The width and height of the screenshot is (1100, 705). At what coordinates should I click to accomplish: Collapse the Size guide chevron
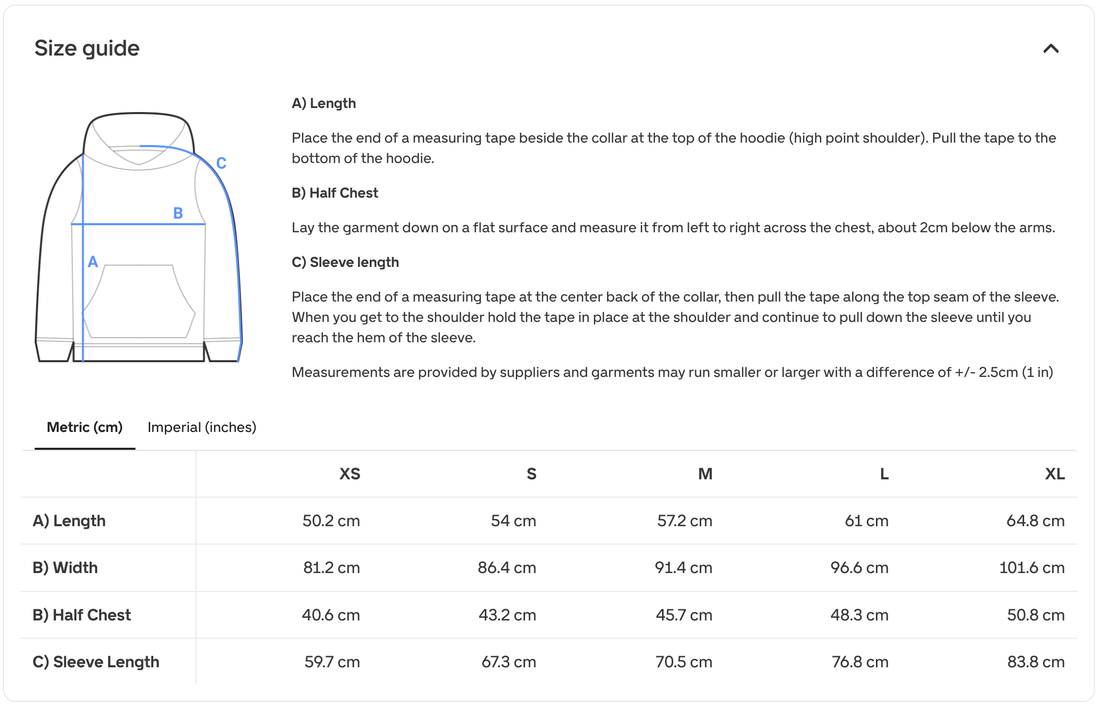coord(1050,48)
